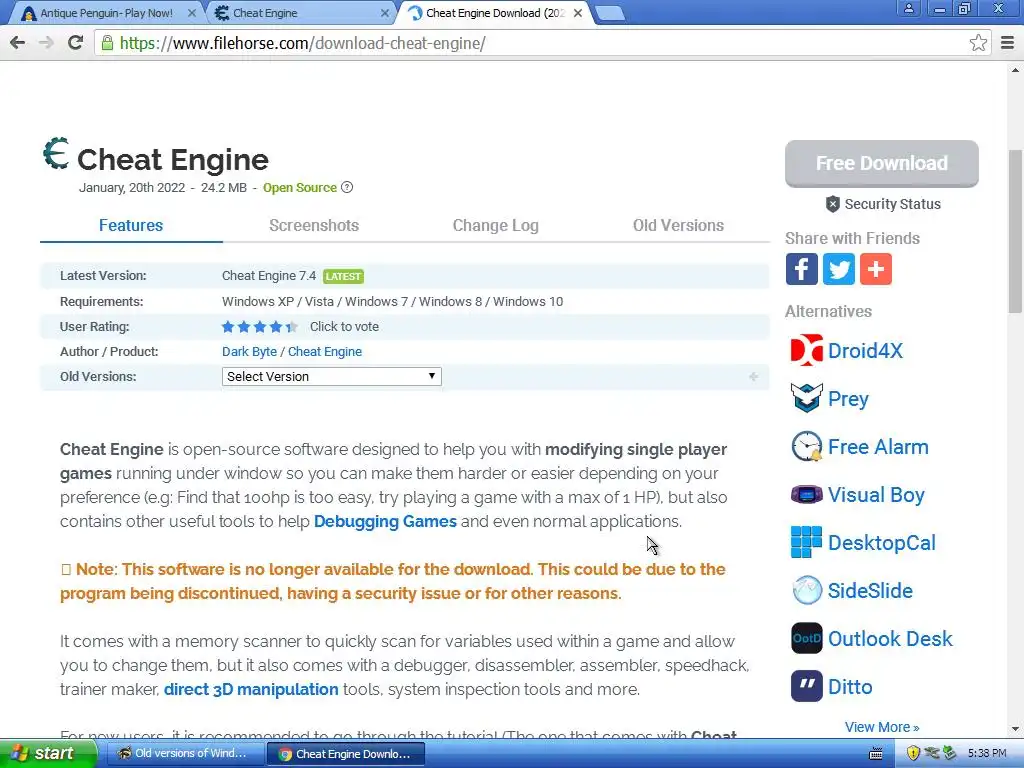Reload the page with refresh icon
Viewport: 1024px width, 768px height.
(x=75, y=43)
